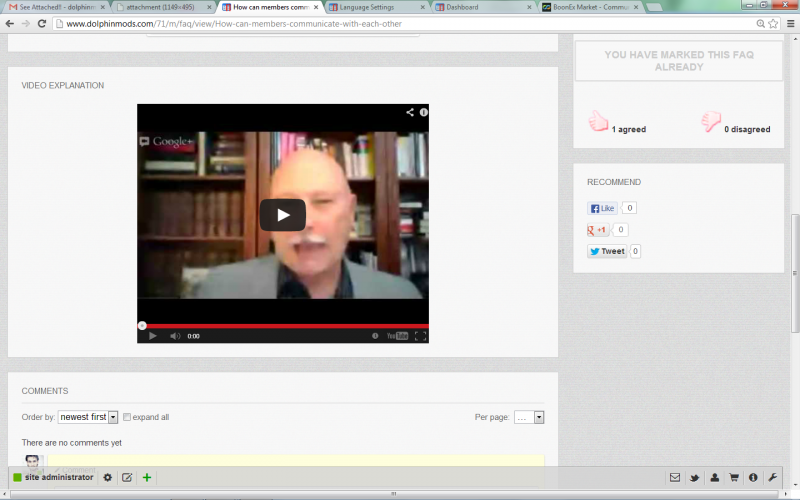The image size is (800, 500).
Task: Open video share icon
Action: click(x=410, y=112)
